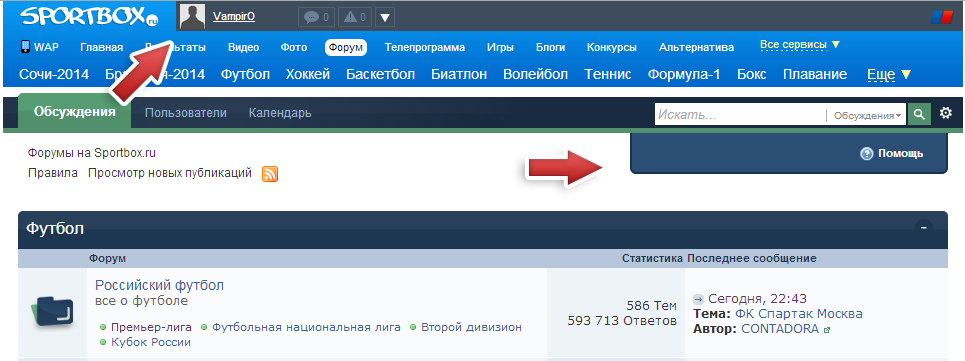
Task: Open Футбольная национальная лига subforum
Action: click(306, 327)
